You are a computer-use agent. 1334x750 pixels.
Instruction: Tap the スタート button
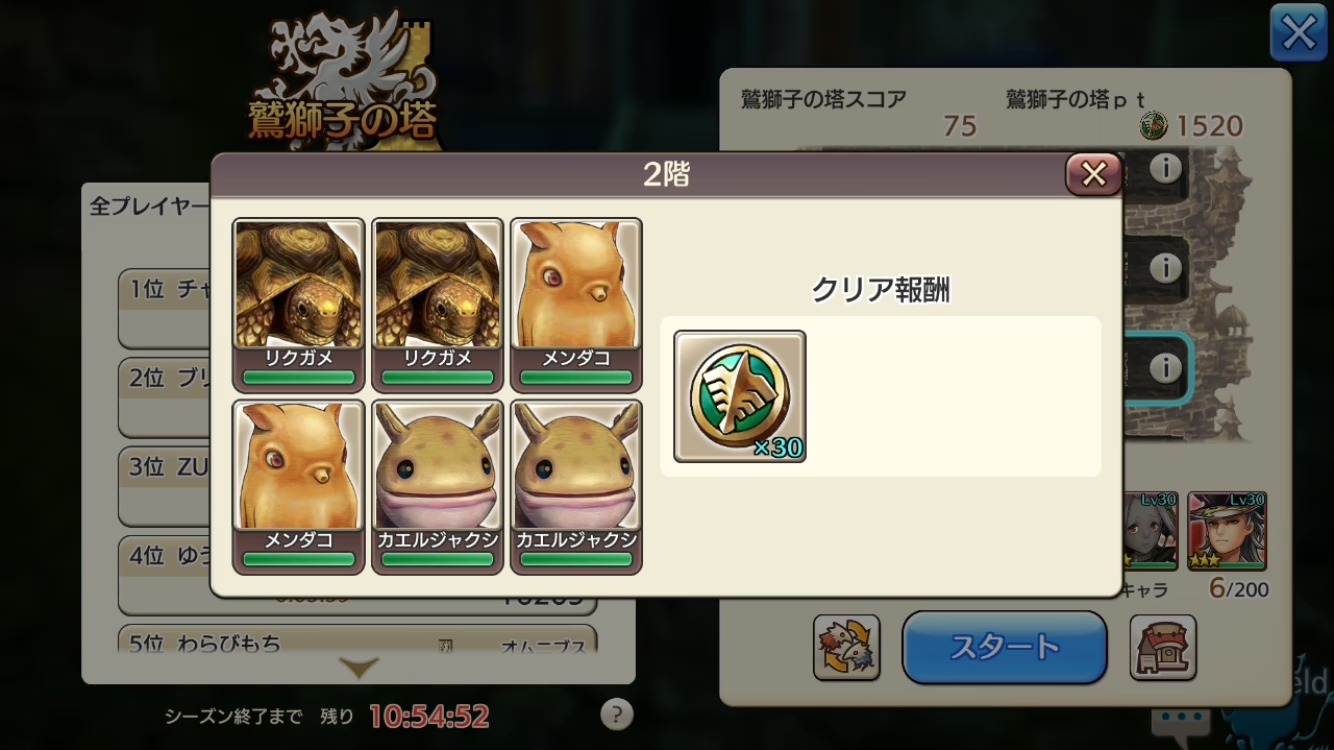tap(1004, 647)
